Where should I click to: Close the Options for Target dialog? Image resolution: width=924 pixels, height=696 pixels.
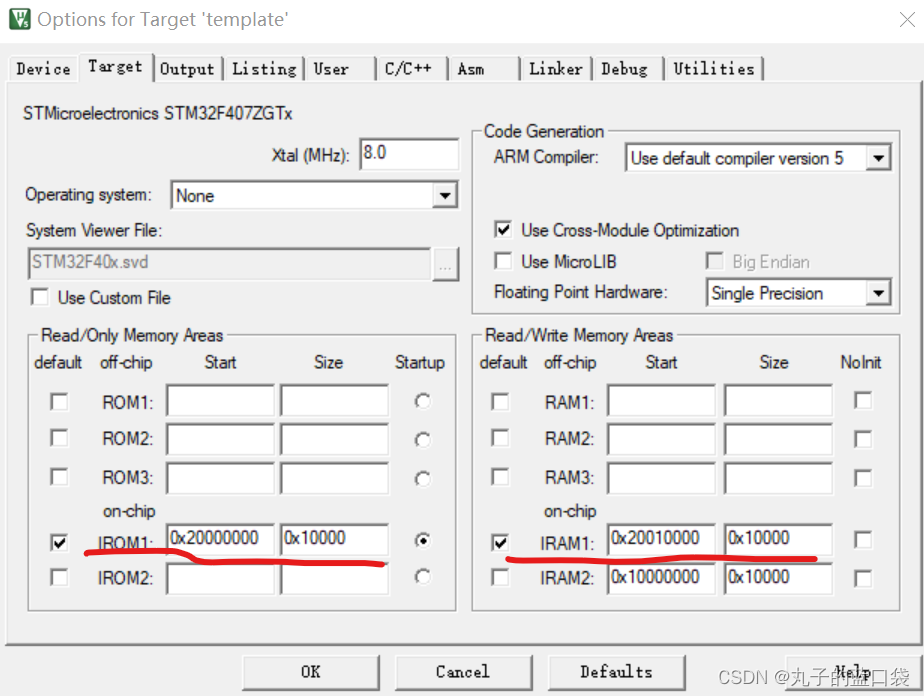coord(907,19)
